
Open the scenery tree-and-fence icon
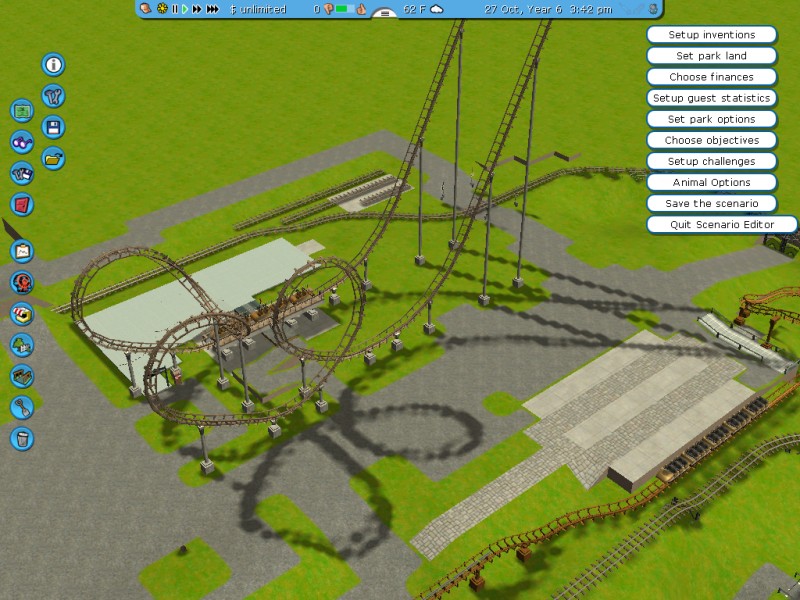[x=22, y=345]
